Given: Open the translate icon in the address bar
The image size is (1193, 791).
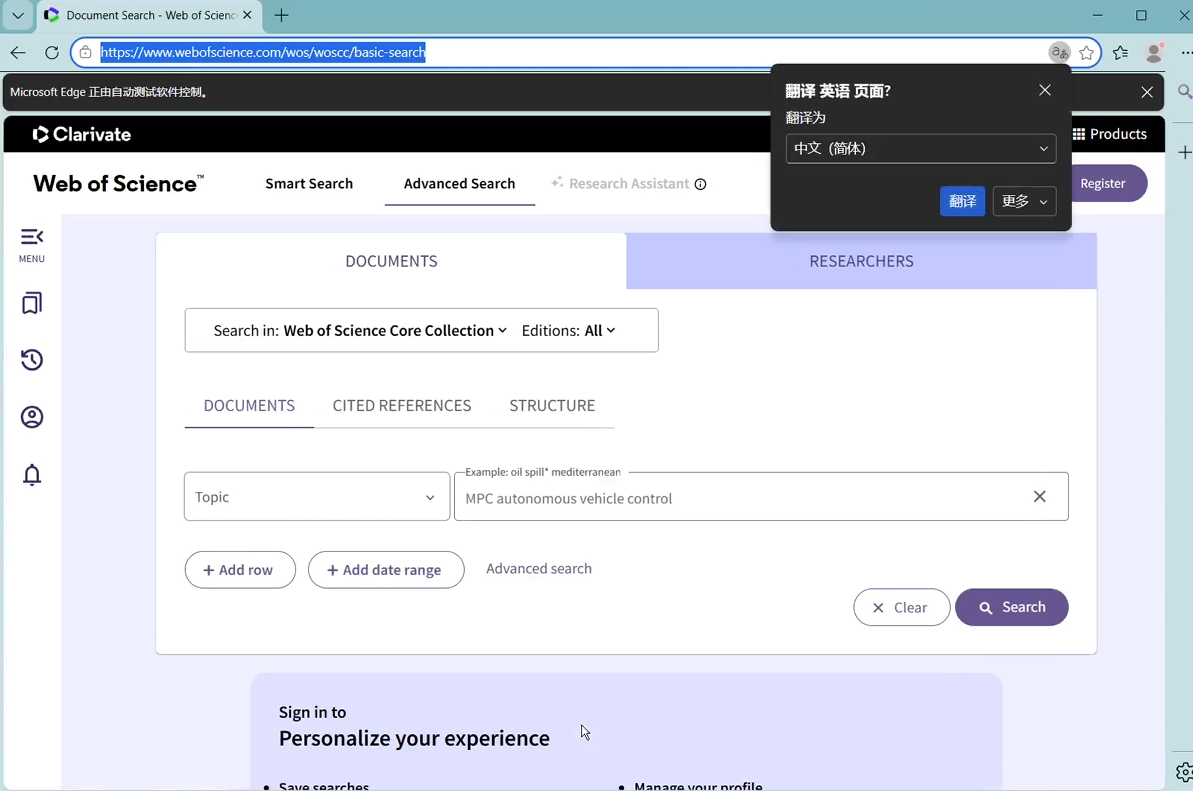Looking at the screenshot, I should (1059, 52).
